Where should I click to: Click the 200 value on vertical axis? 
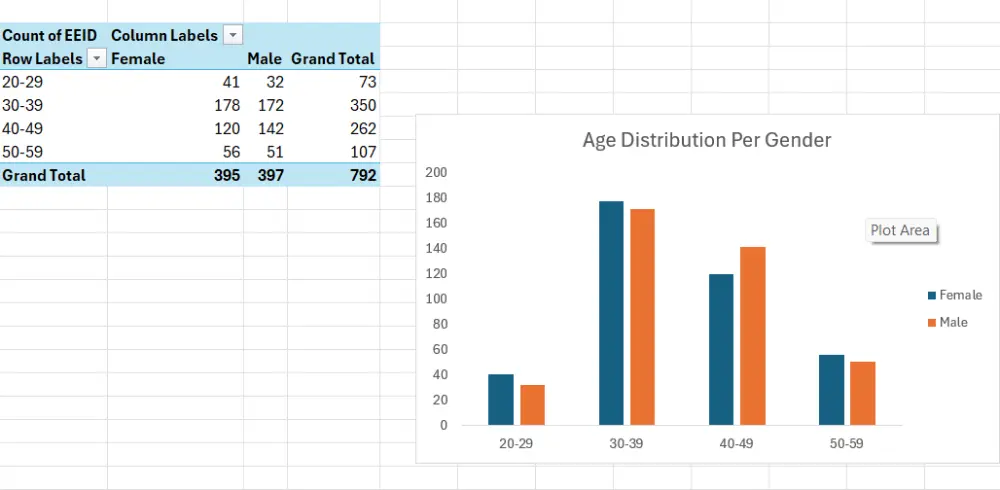pos(436,172)
